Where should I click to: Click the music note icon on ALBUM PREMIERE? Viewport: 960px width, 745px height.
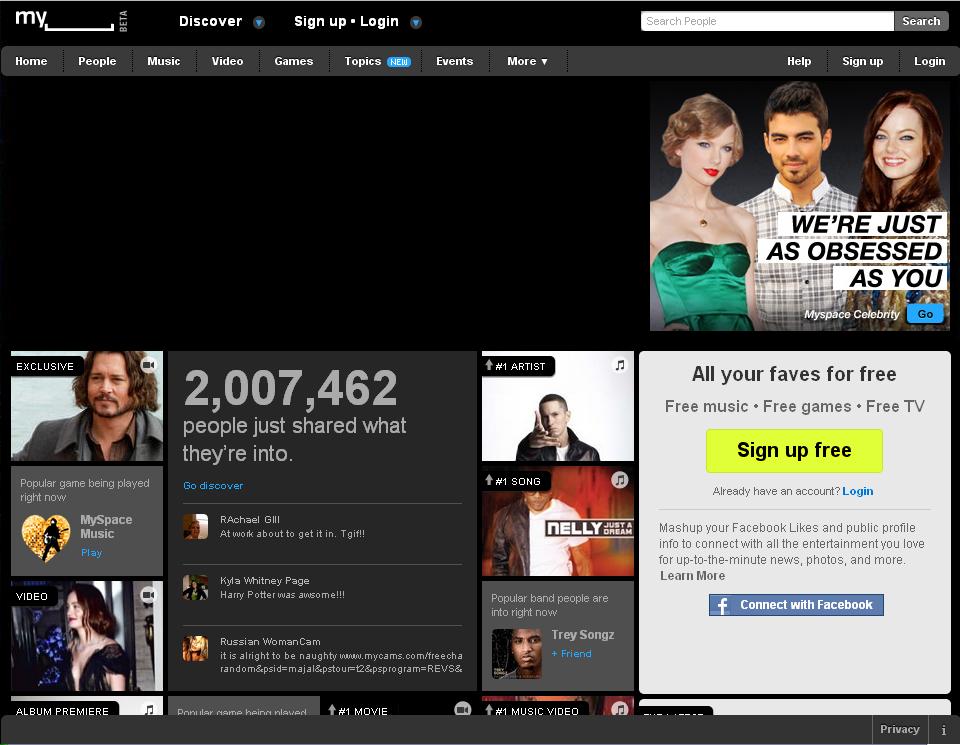[x=150, y=711]
